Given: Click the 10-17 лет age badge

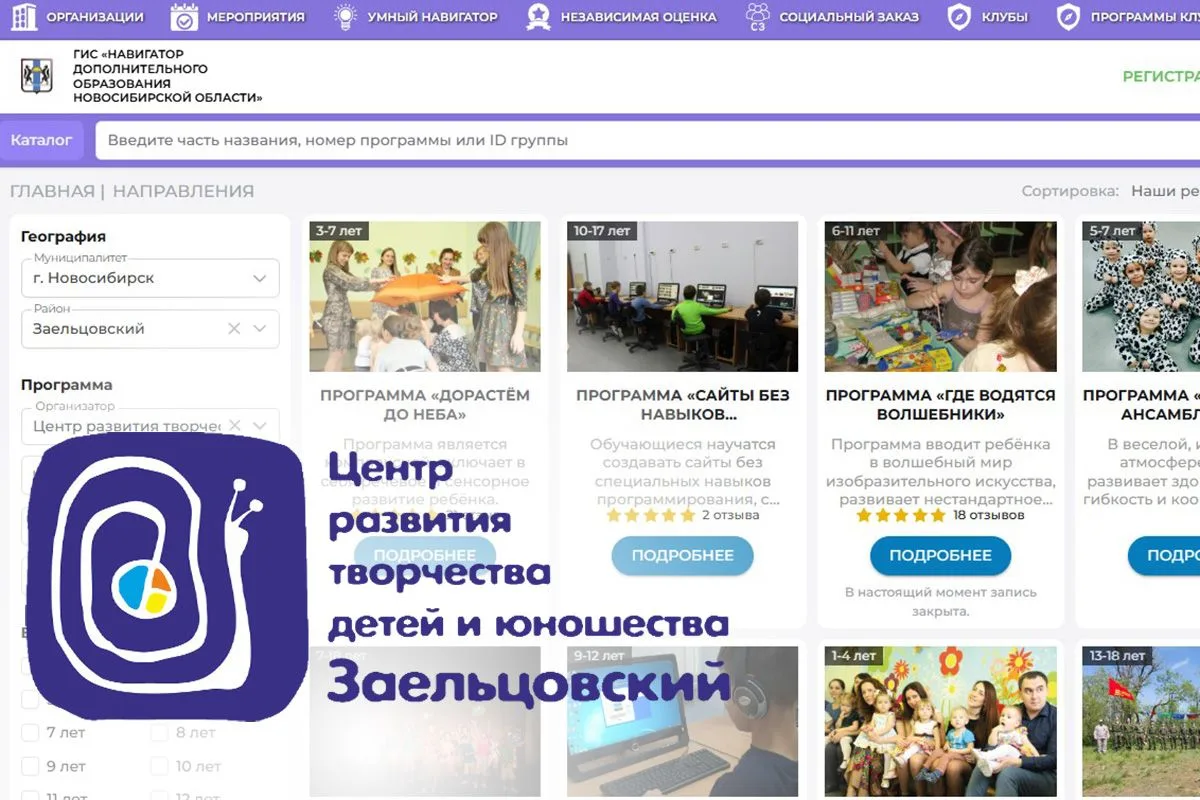Looking at the screenshot, I should coord(602,231).
